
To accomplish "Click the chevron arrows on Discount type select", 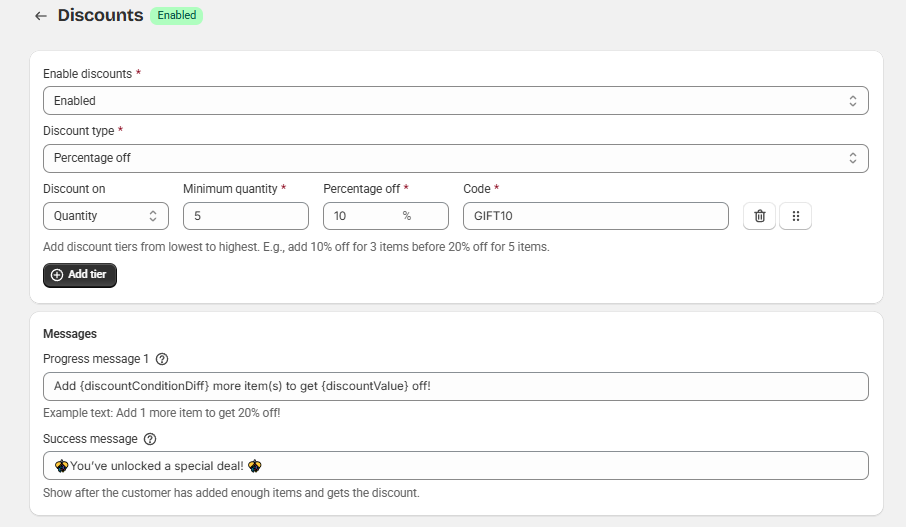I will pyautogui.click(x=853, y=158).
